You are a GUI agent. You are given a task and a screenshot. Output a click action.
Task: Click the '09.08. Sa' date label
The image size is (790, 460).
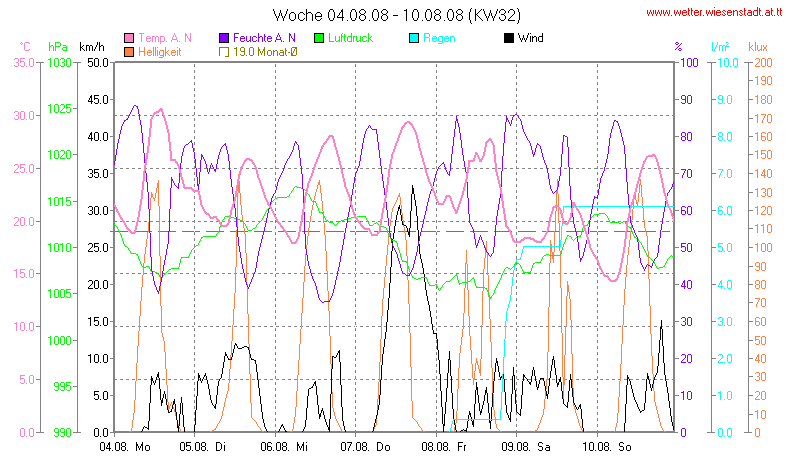coord(526,447)
